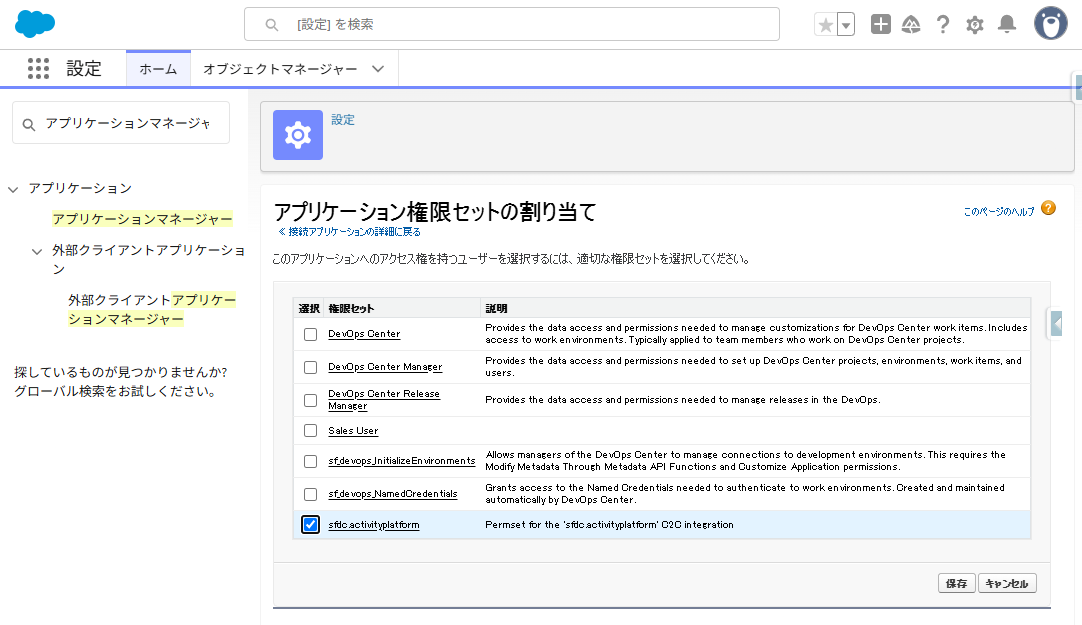The width and height of the screenshot is (1082, 625).
Task: Click the アプリケーション権限セットの割り当て heading
Action: point(435,211)
